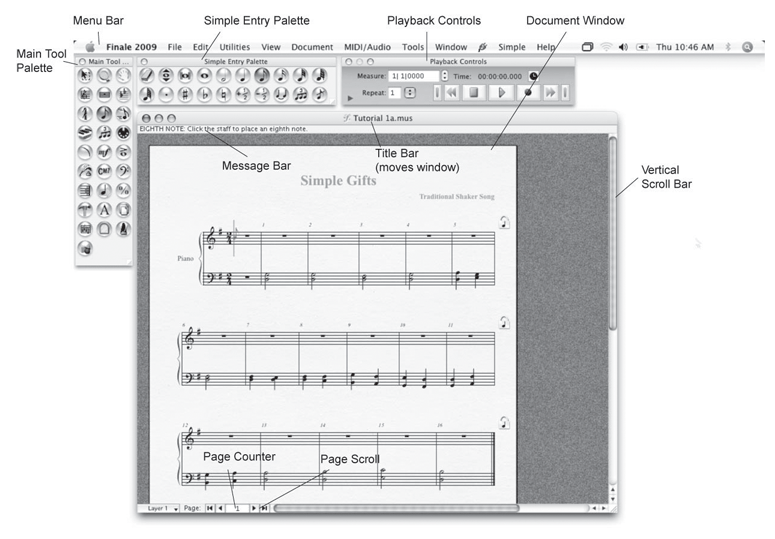Open the Utilities menu

click(x=234, y=47)
